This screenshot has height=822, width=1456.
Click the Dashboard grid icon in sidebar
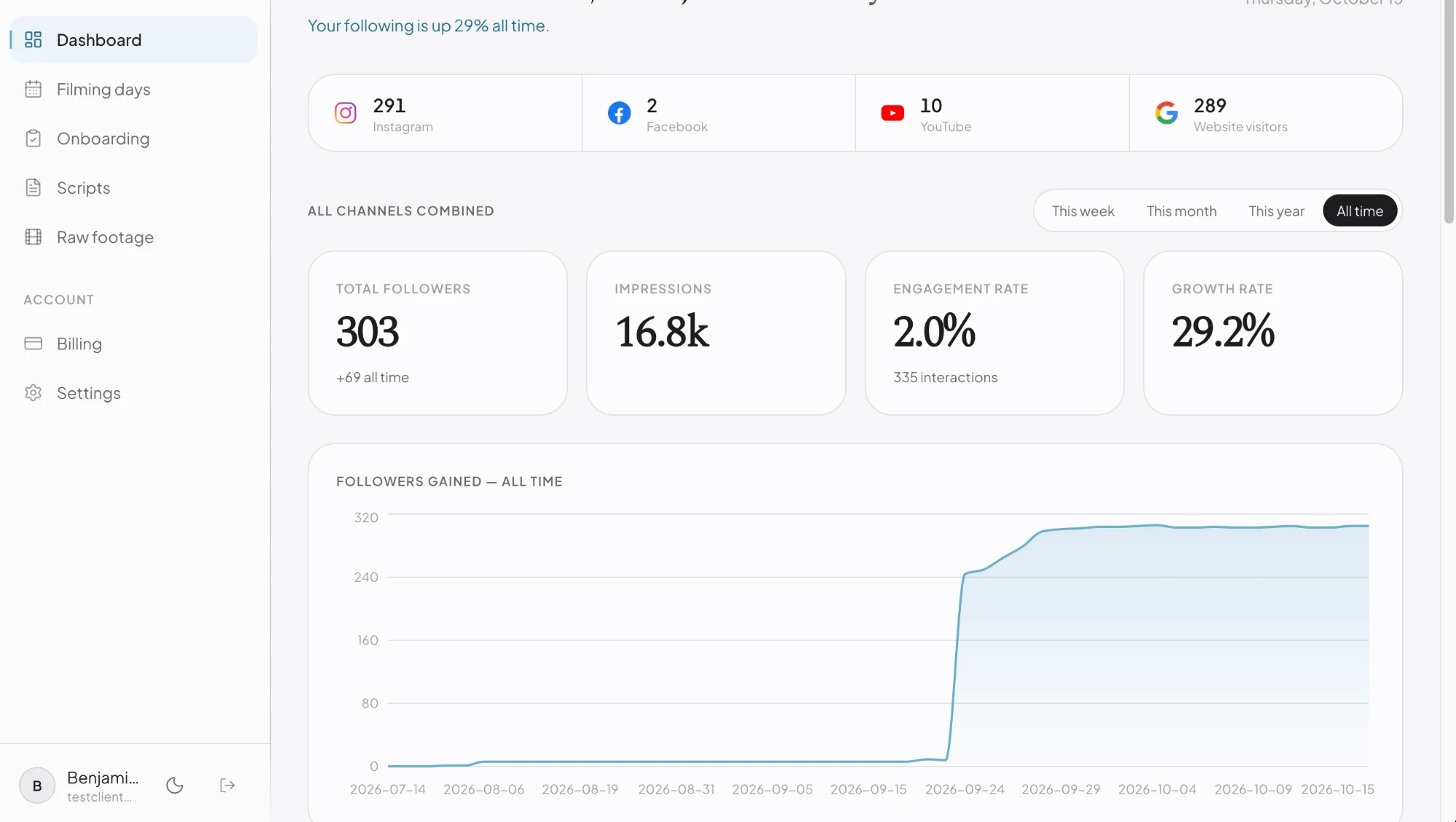pos(33,39)
